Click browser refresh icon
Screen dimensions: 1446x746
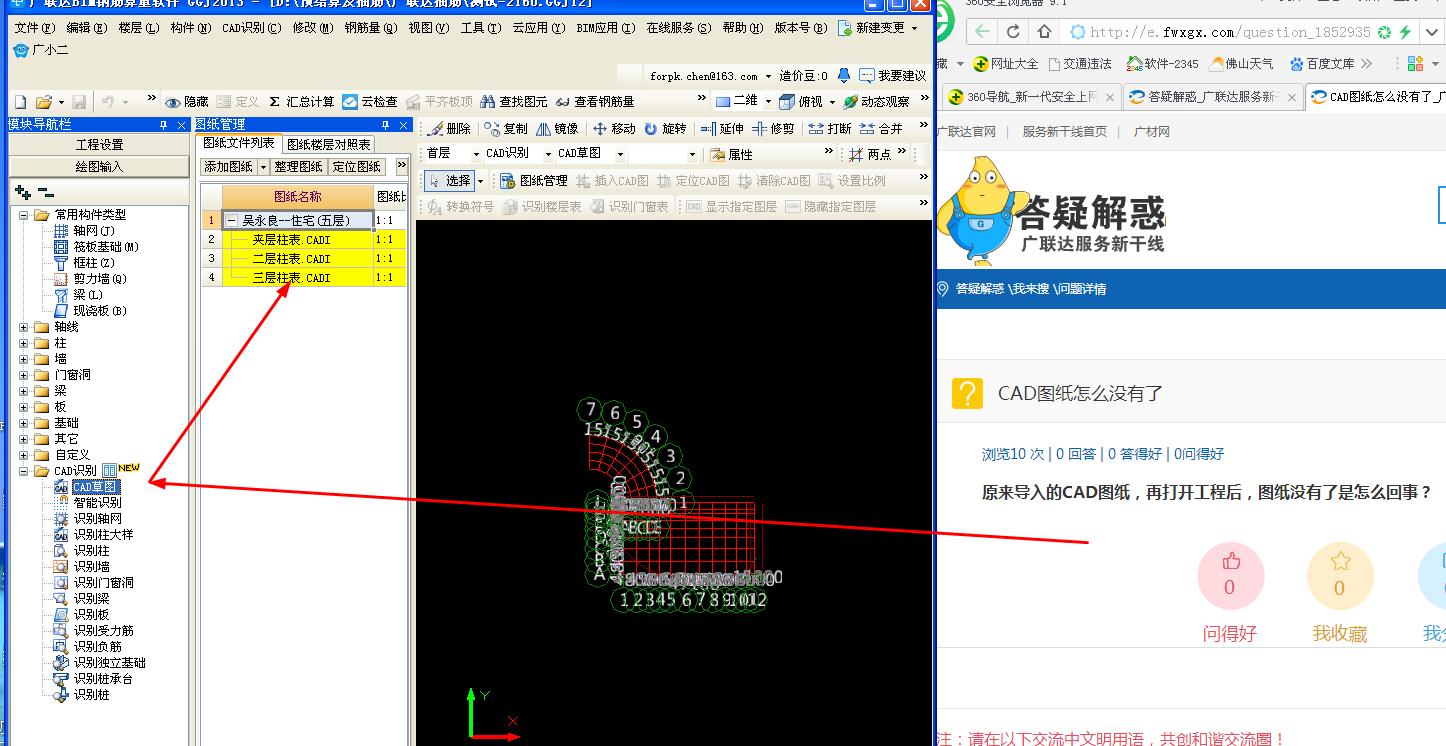click(1013, 32)
